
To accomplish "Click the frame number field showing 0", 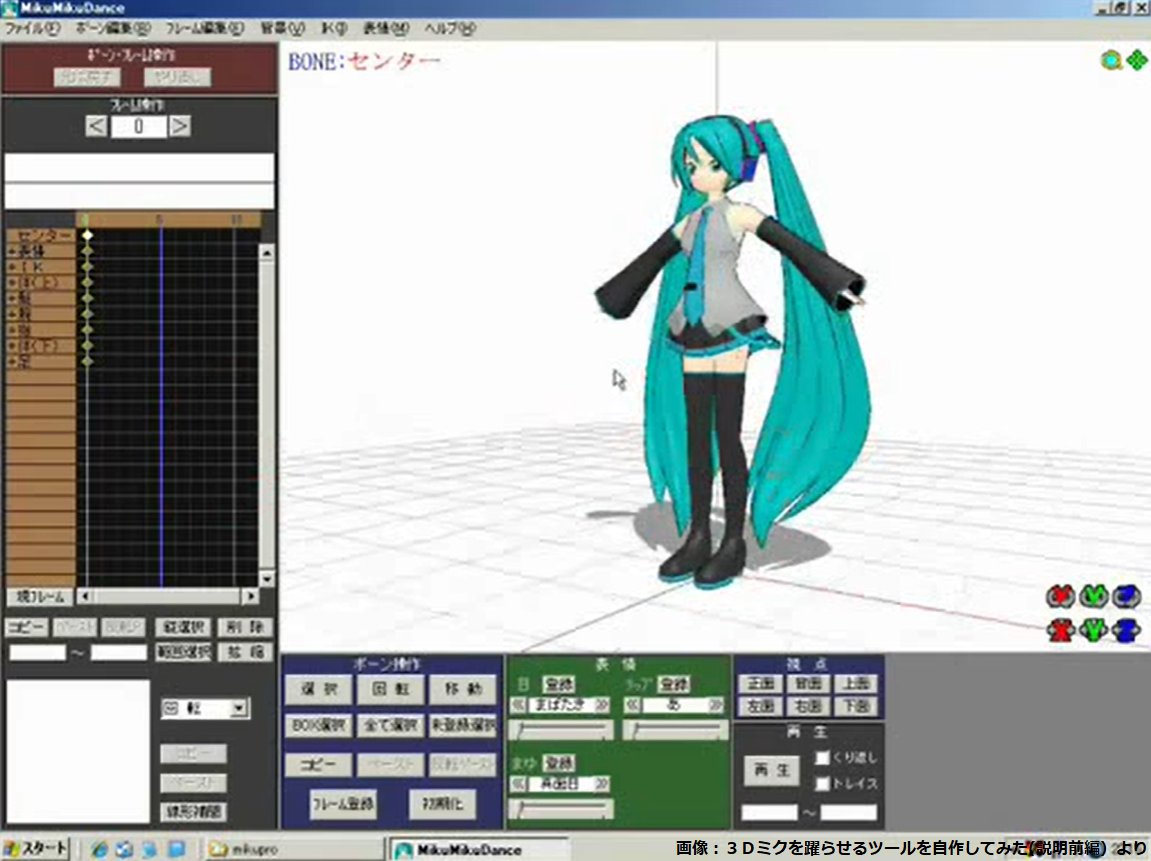I will coord(141,126).
